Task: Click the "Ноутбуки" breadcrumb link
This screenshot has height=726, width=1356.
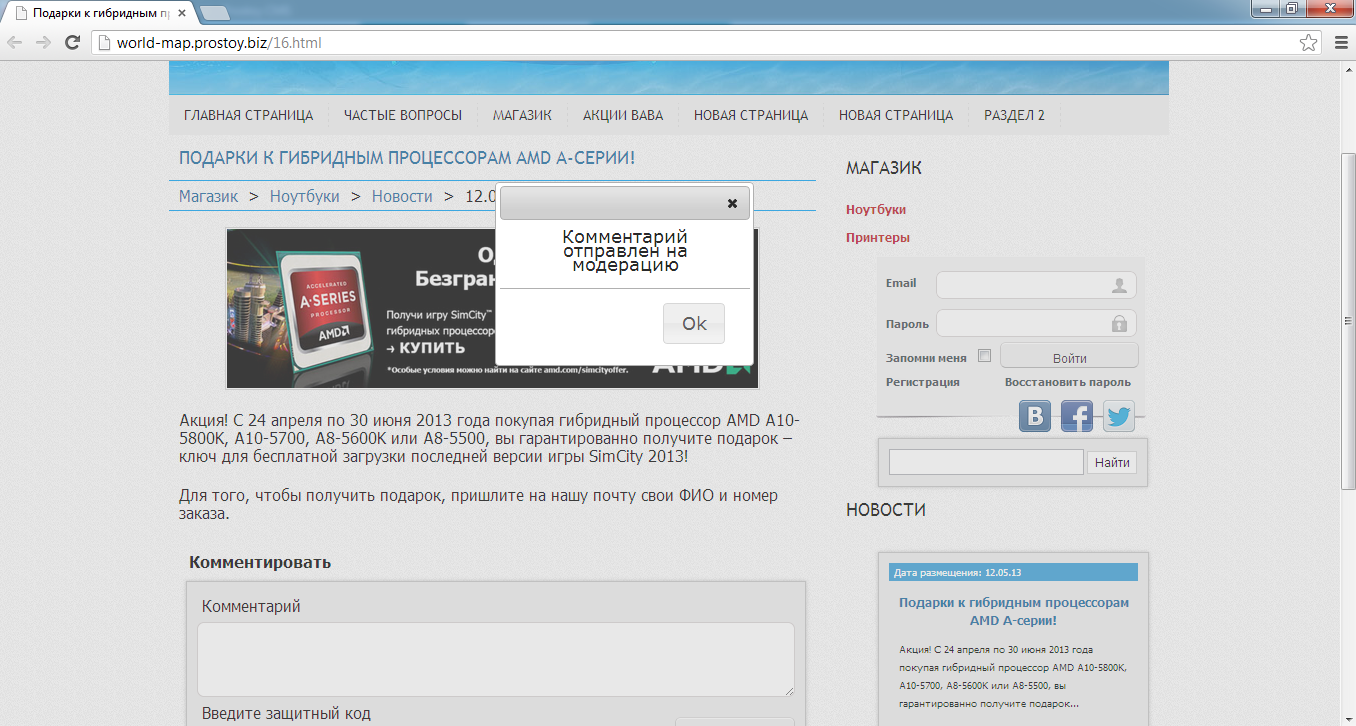Action: pos(305,196)
